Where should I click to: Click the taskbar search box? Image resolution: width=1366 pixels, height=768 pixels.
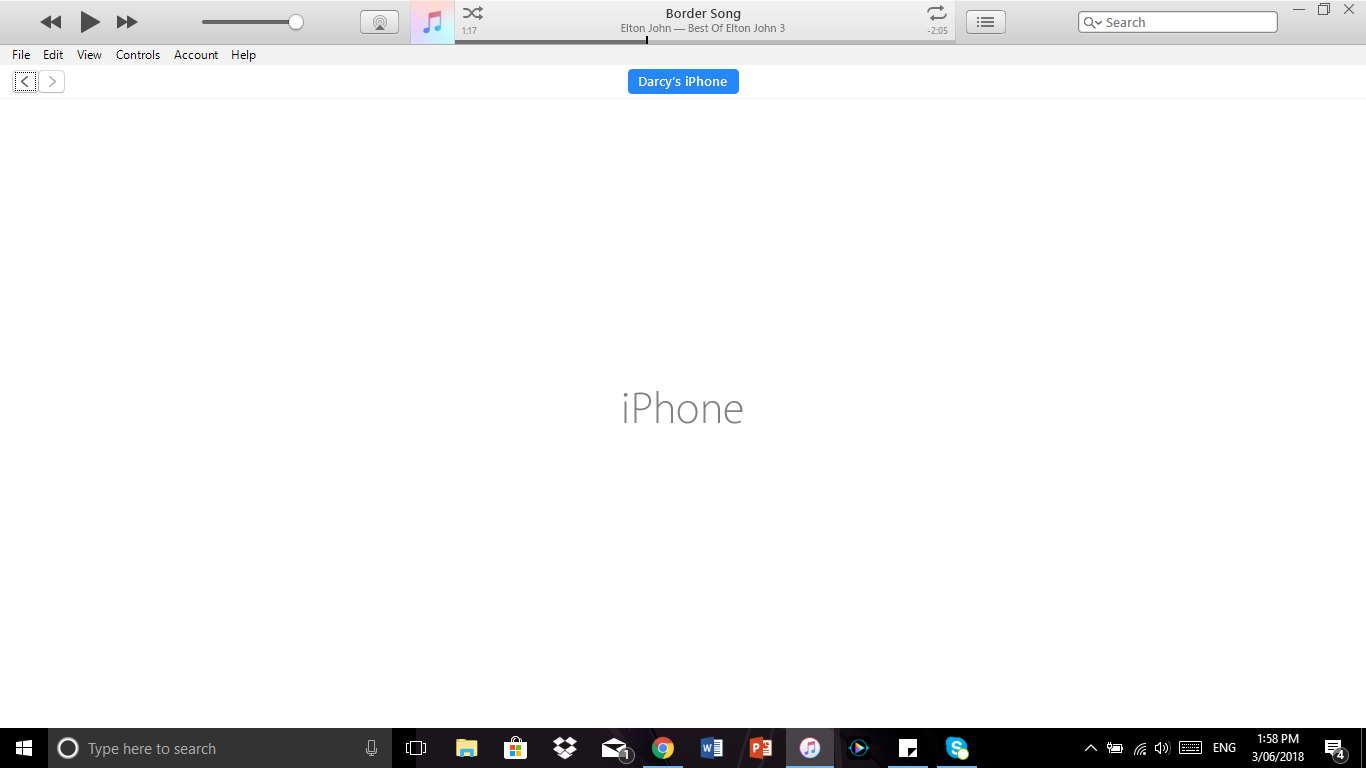pos(220,748)
